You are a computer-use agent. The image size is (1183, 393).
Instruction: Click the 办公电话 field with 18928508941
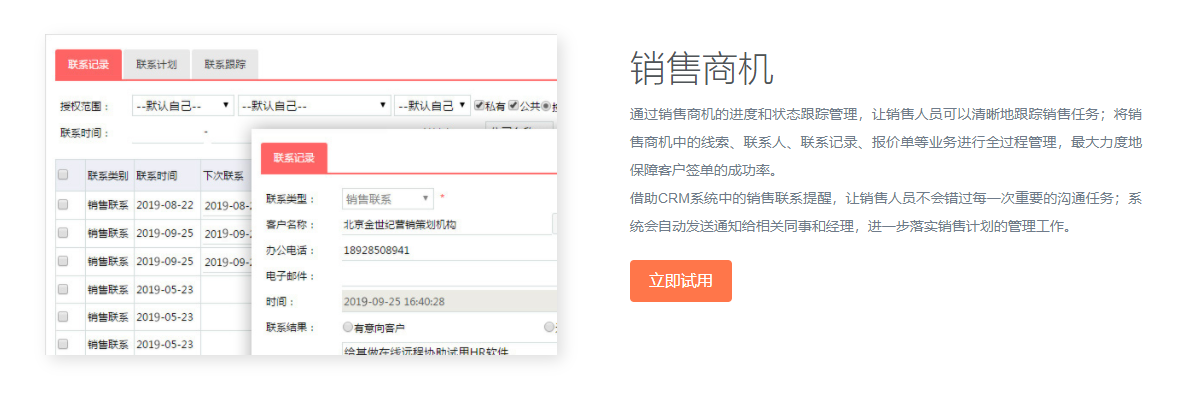point(449,250)
